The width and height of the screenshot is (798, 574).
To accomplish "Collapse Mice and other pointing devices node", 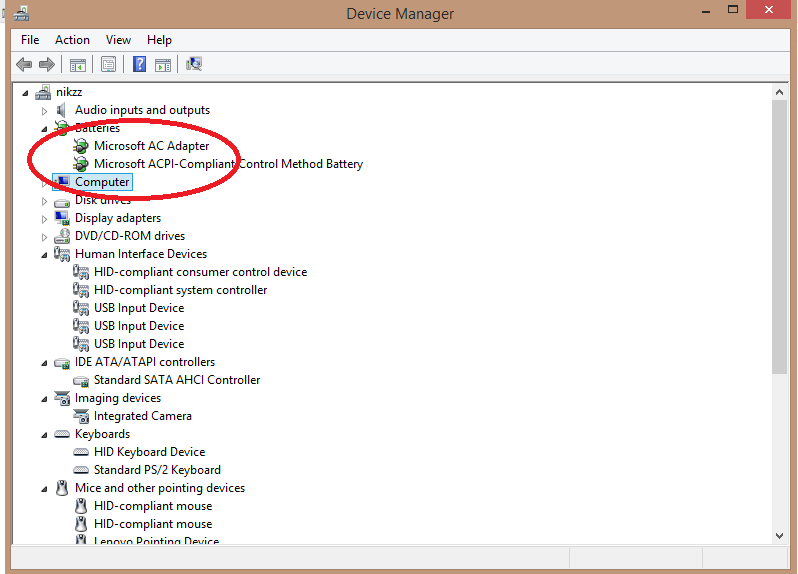I will coord(44,489).
